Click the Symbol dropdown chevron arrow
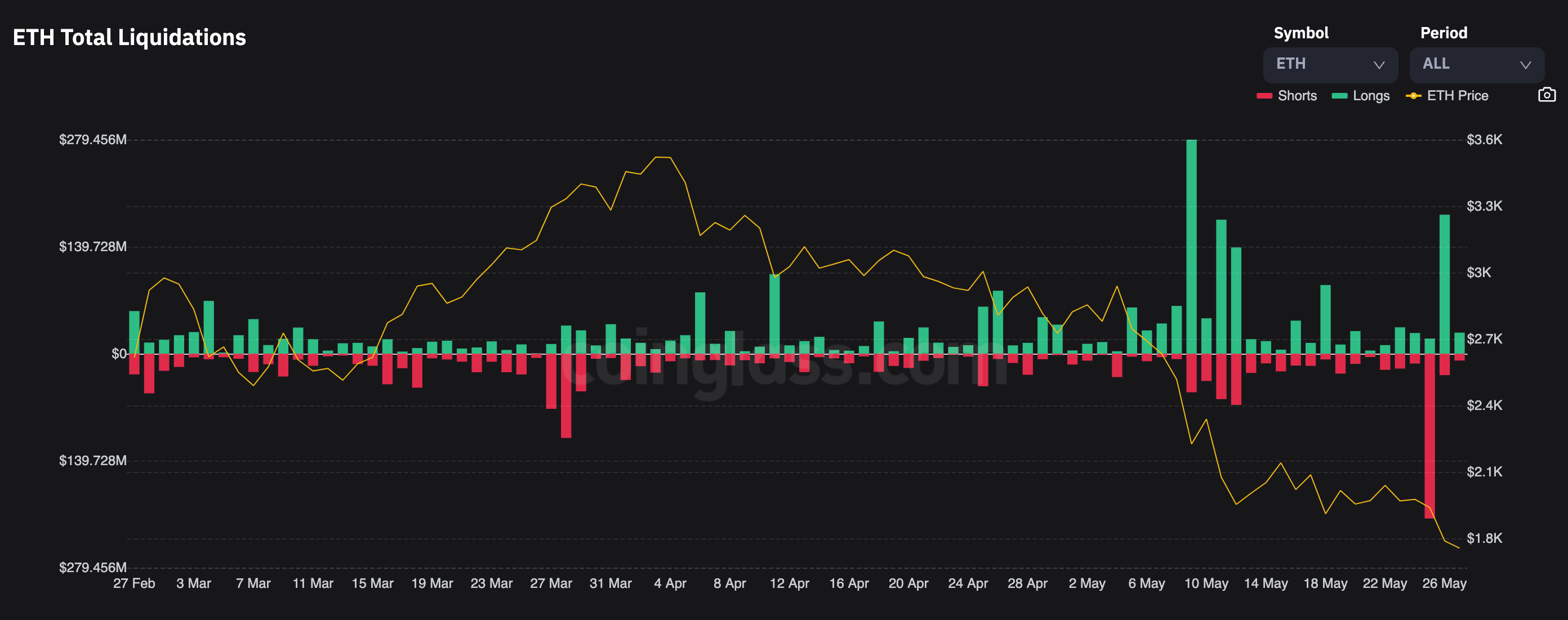This screenshot has height=620, width=1568. [x=1379, y=65]
